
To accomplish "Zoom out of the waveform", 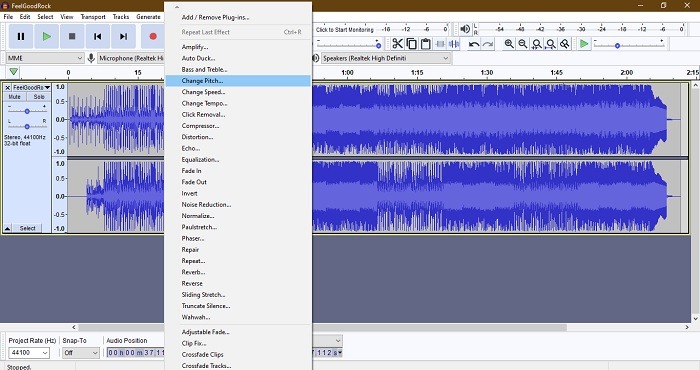I will [523, 44].
